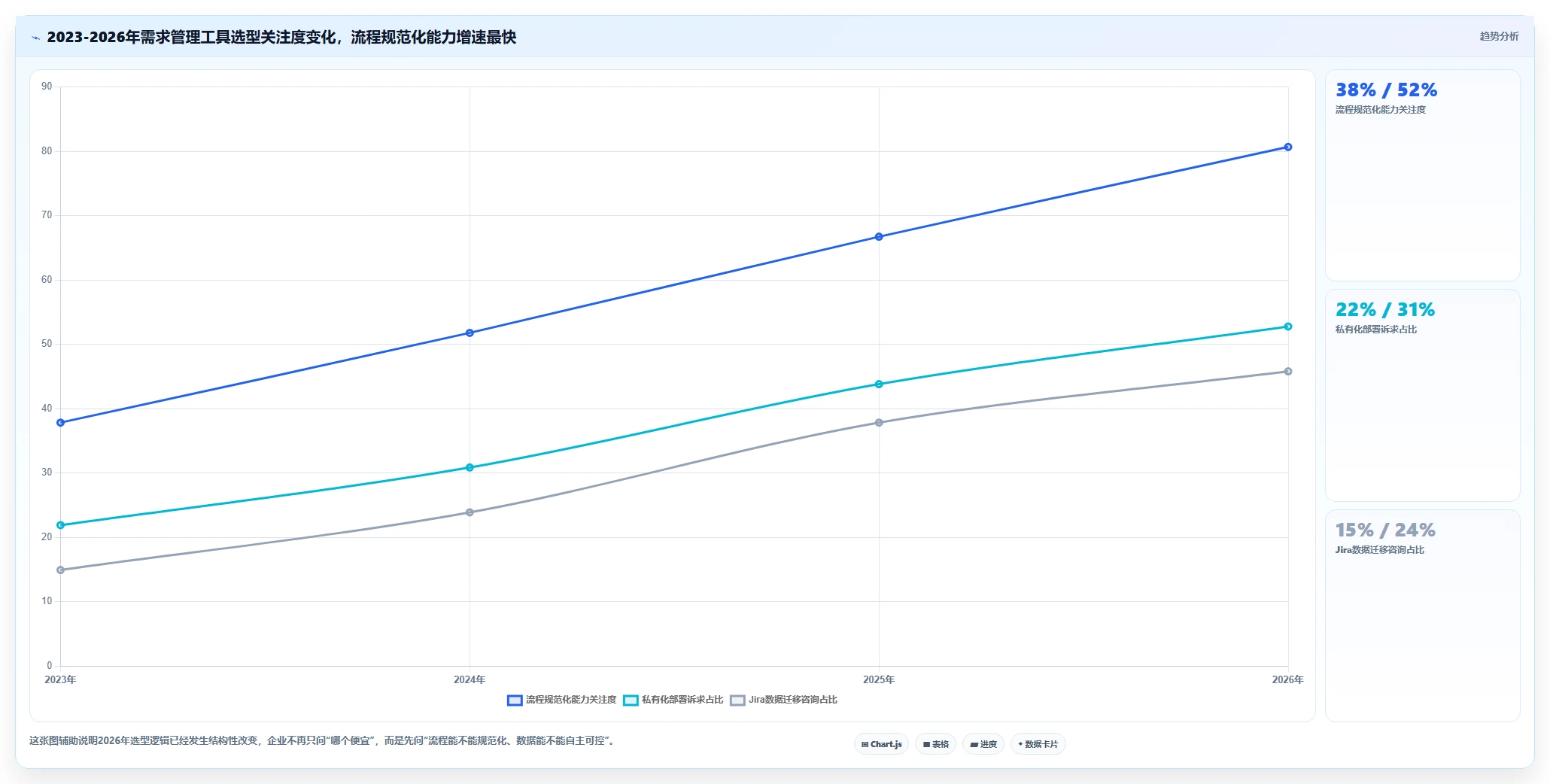The height and width of the screenshot is (784, 1550).
Task: Click the teal line's 2023年 data point
Action: 61,525
